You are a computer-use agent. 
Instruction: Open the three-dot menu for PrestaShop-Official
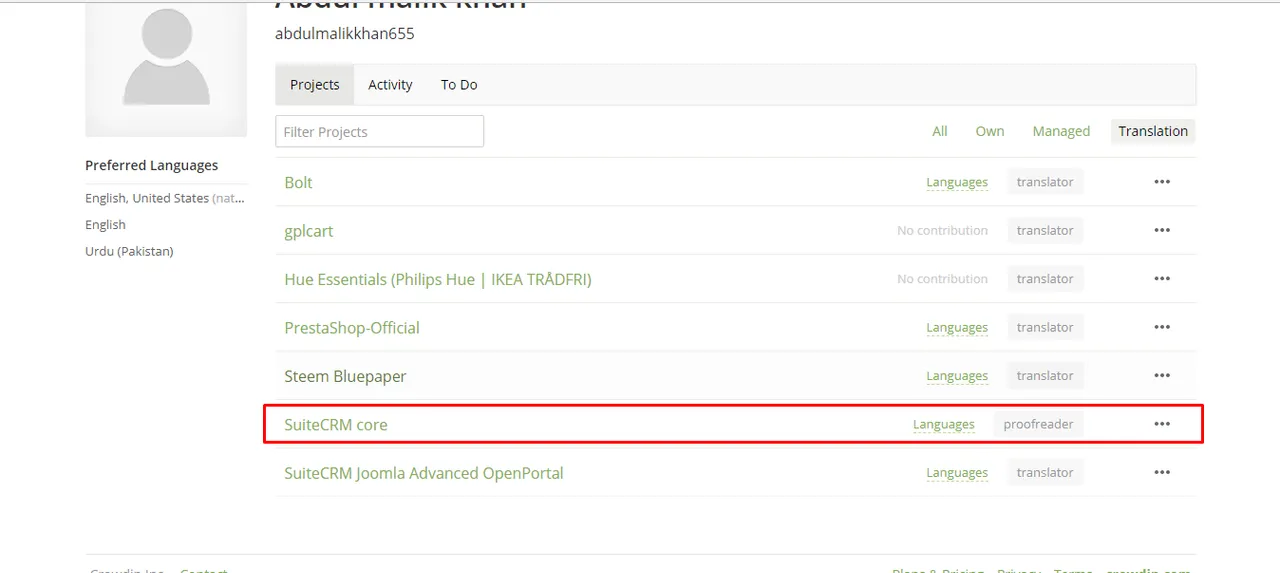pos(1162,327)
